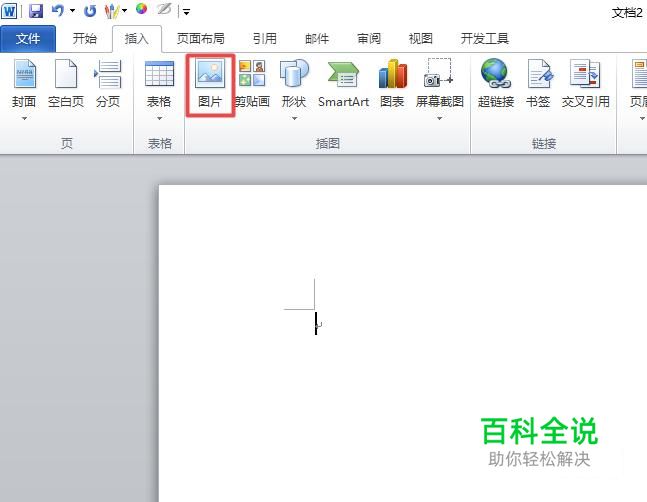Open the 视图 (View) tab
647x502 pixels.
[x=420, y=39]
